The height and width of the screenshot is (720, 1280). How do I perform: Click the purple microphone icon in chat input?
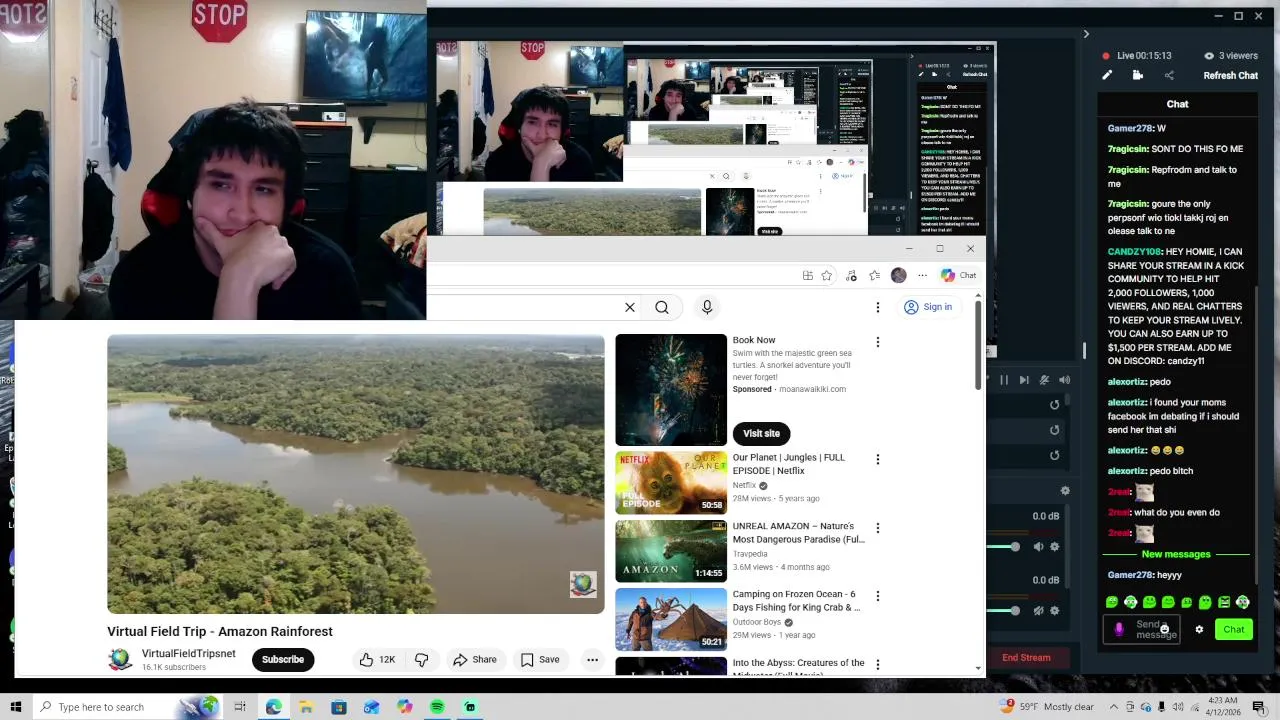pyautogui.click(x=1119, y=629)
